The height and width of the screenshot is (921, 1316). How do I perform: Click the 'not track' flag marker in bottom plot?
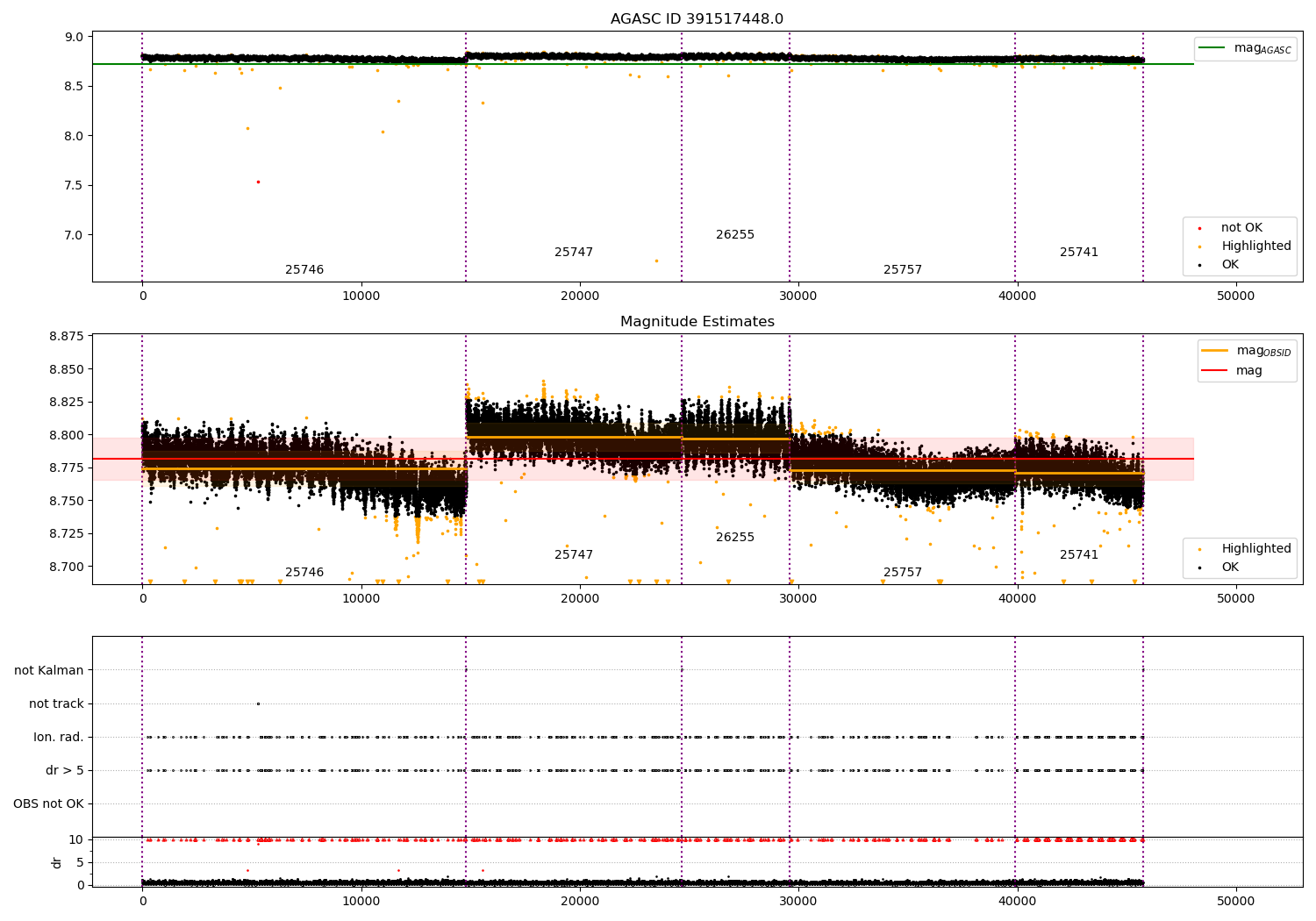point(258,703)
